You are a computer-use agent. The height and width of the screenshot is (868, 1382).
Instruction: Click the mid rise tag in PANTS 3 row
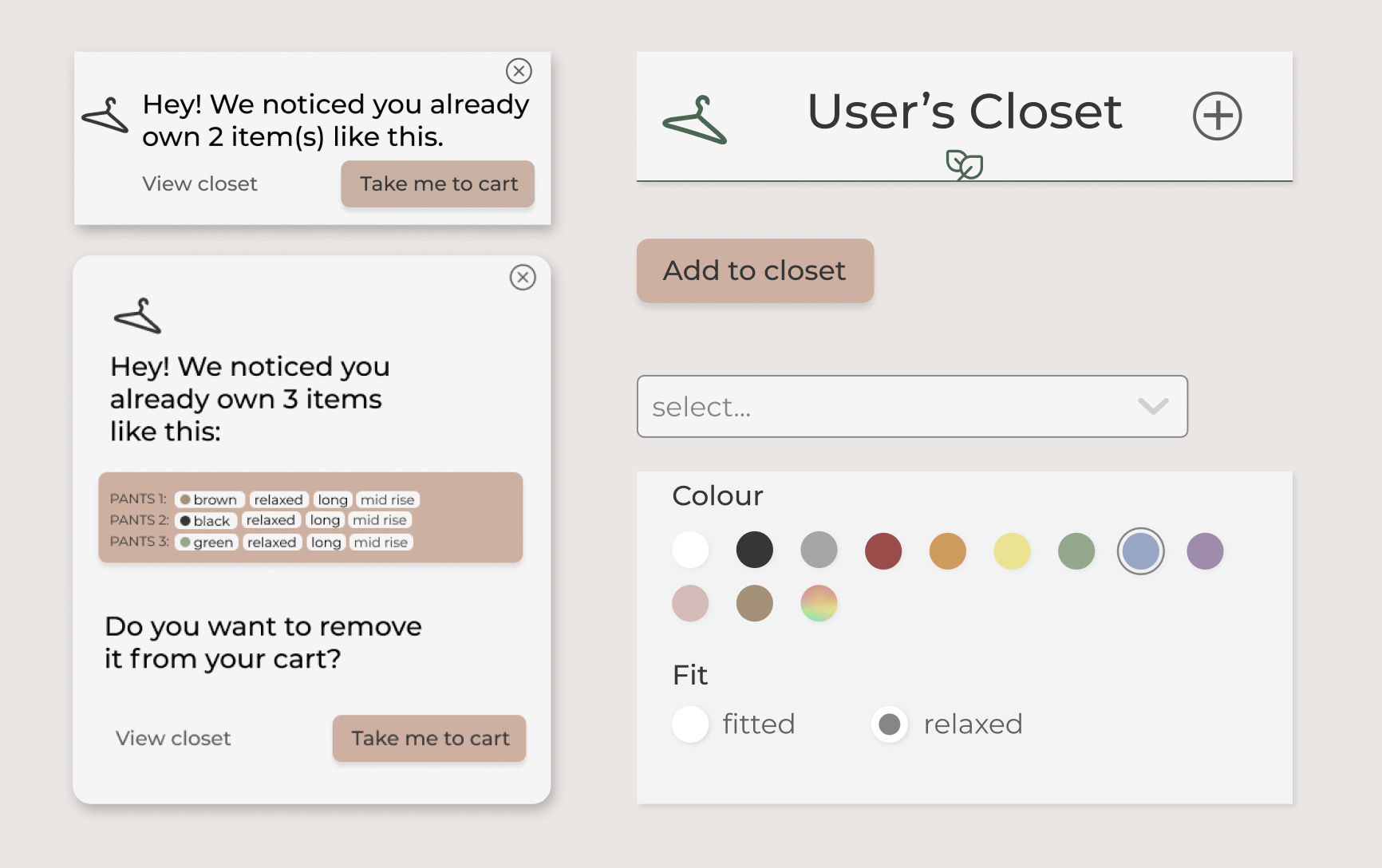(x=381, y=542)
